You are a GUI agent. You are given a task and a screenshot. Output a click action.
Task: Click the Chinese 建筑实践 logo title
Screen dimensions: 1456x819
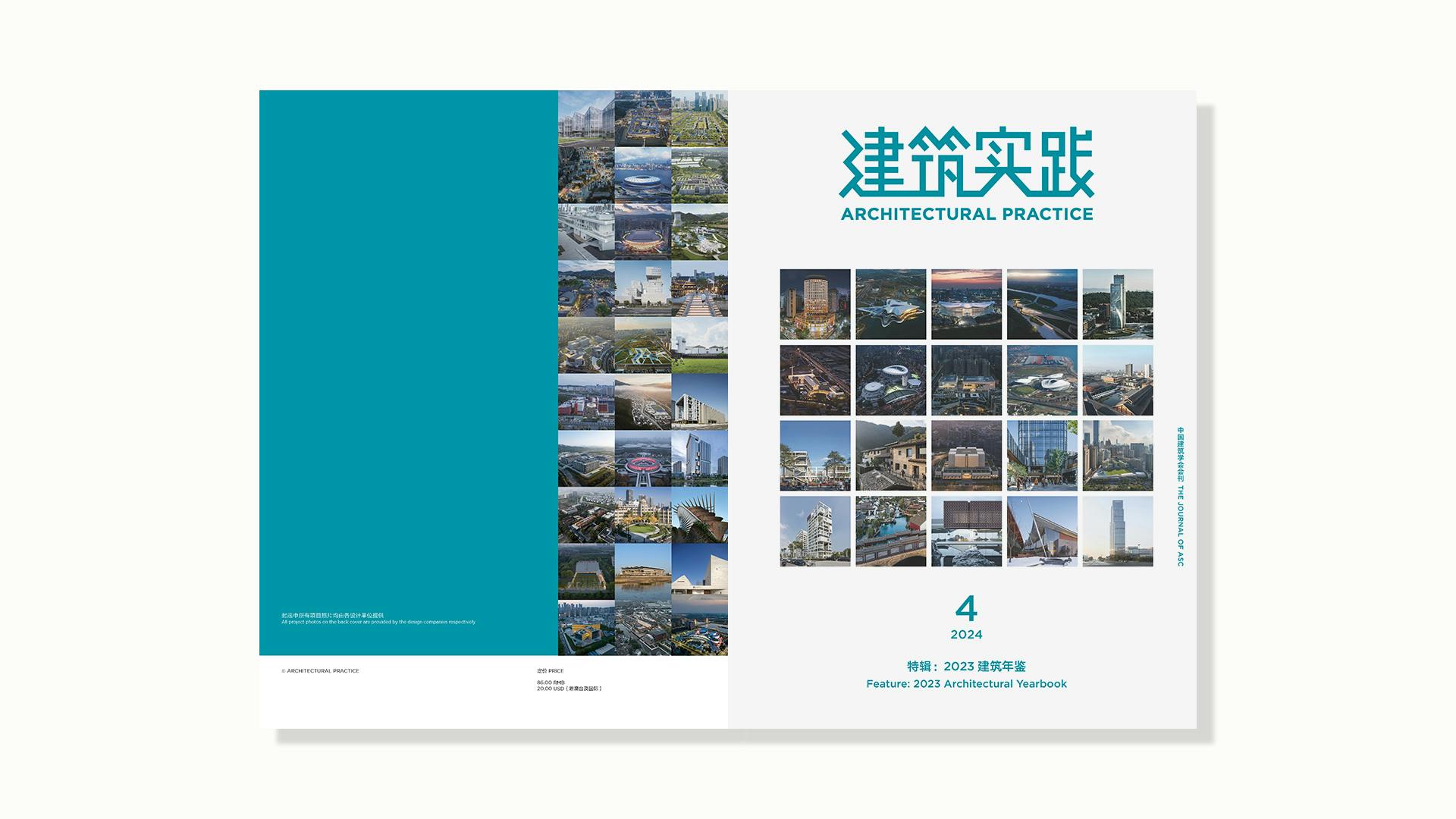pyautogui.click(x=967, y=163)
